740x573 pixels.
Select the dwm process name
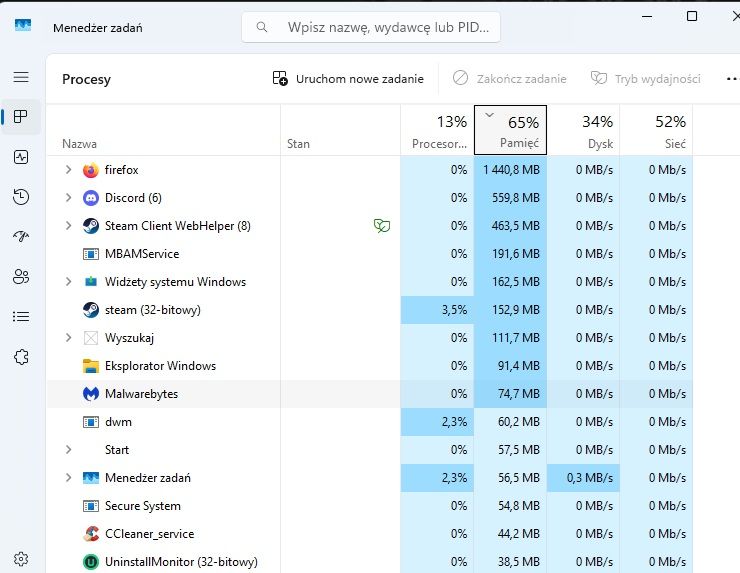pyautogui.click(x=118, y=422)
